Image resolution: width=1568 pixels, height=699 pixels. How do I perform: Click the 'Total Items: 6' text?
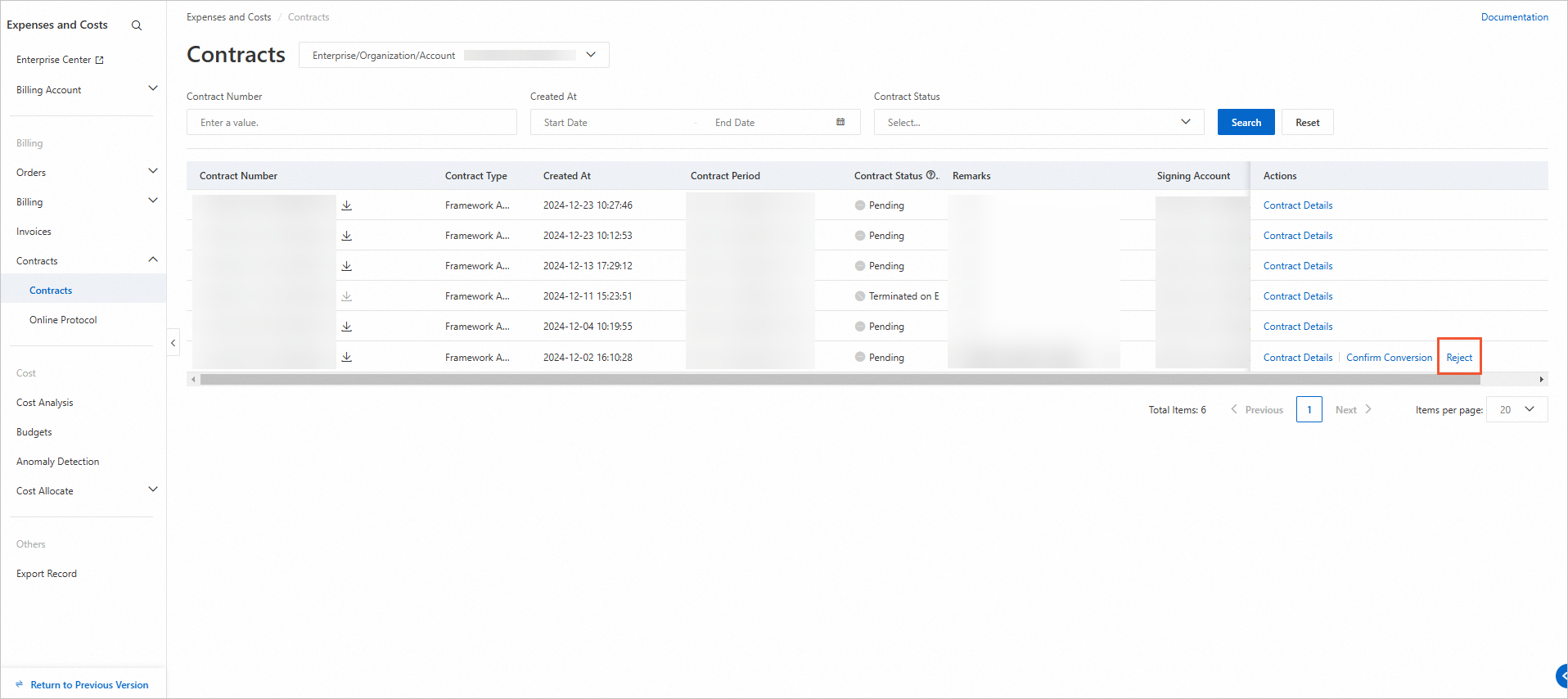tap(1177, 410)
